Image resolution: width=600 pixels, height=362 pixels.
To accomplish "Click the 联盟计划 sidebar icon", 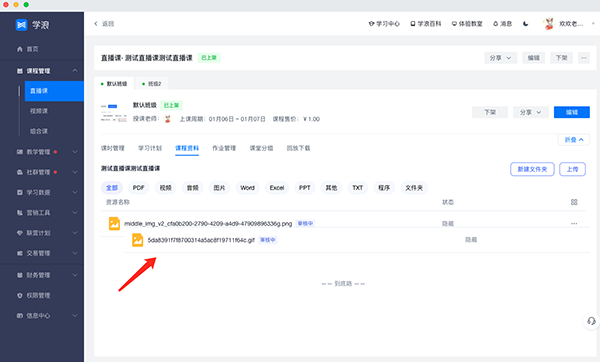I will click(20, 233).
